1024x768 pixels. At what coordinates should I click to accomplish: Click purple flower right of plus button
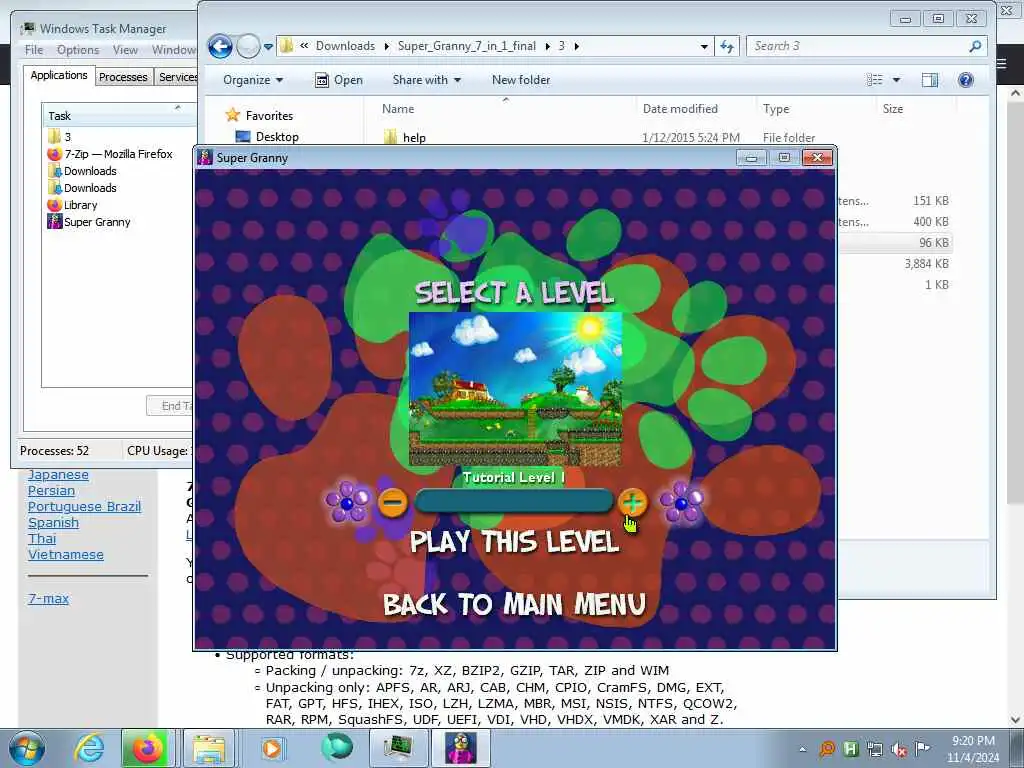pyautogui.click(x=681, y=502)
